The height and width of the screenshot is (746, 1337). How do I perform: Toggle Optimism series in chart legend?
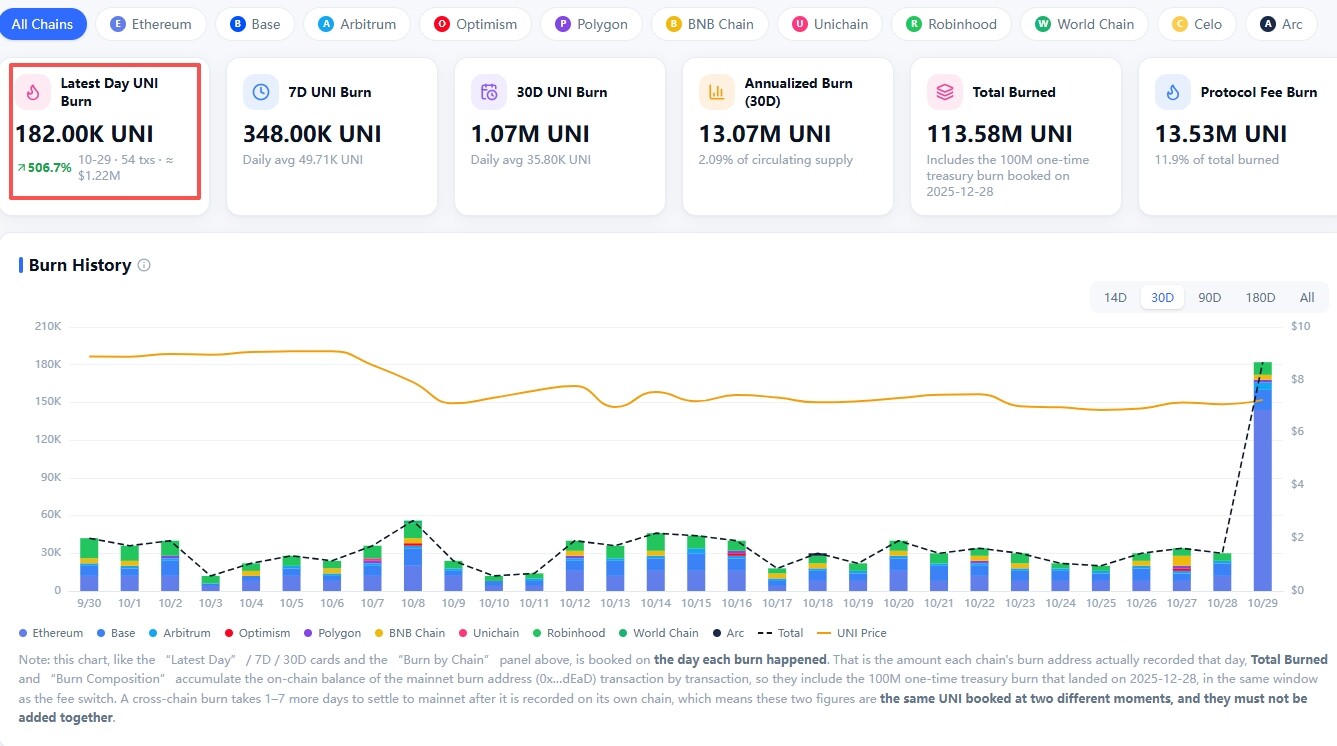click(257, 633)
